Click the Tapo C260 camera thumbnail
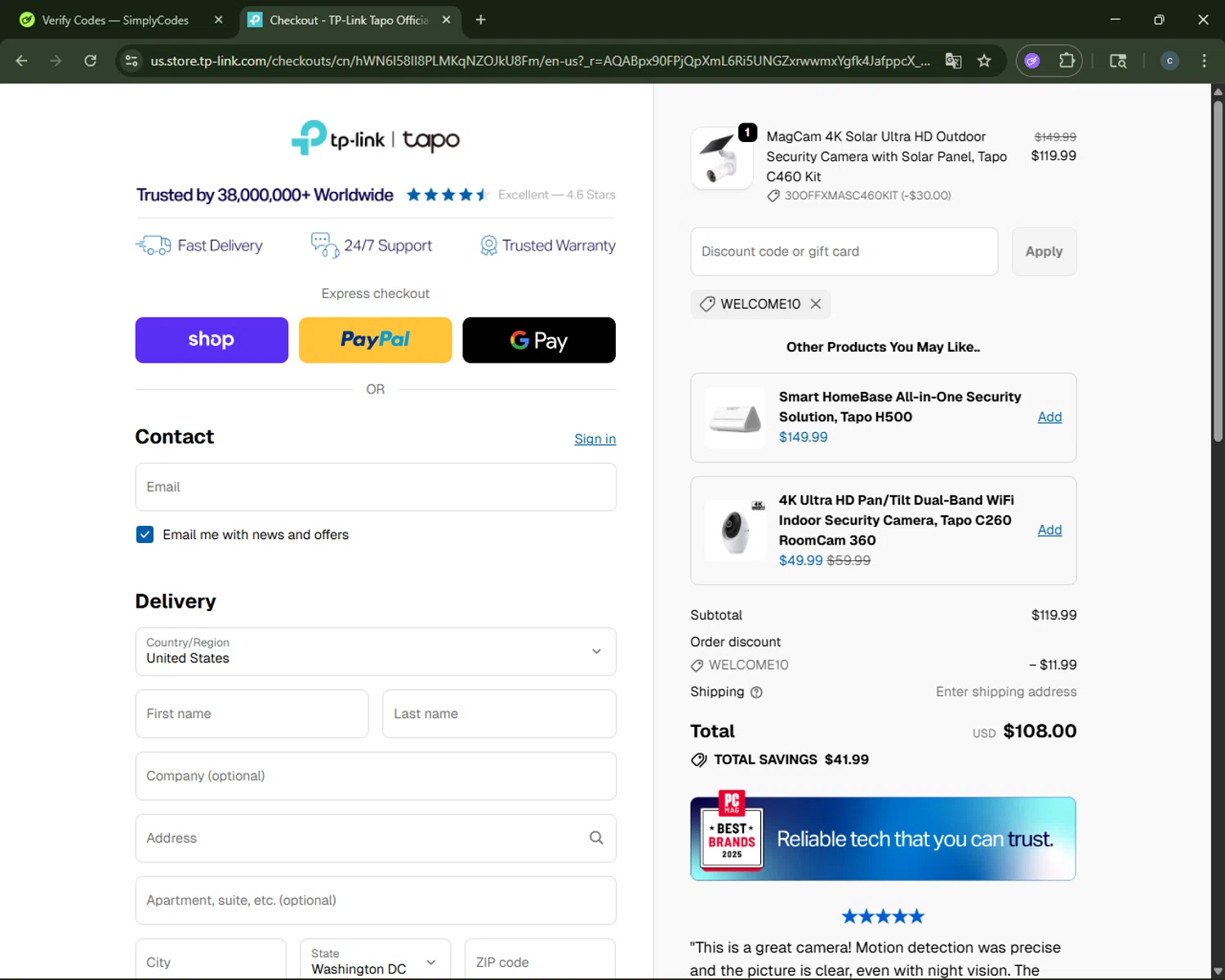 [x=735, y=530]
